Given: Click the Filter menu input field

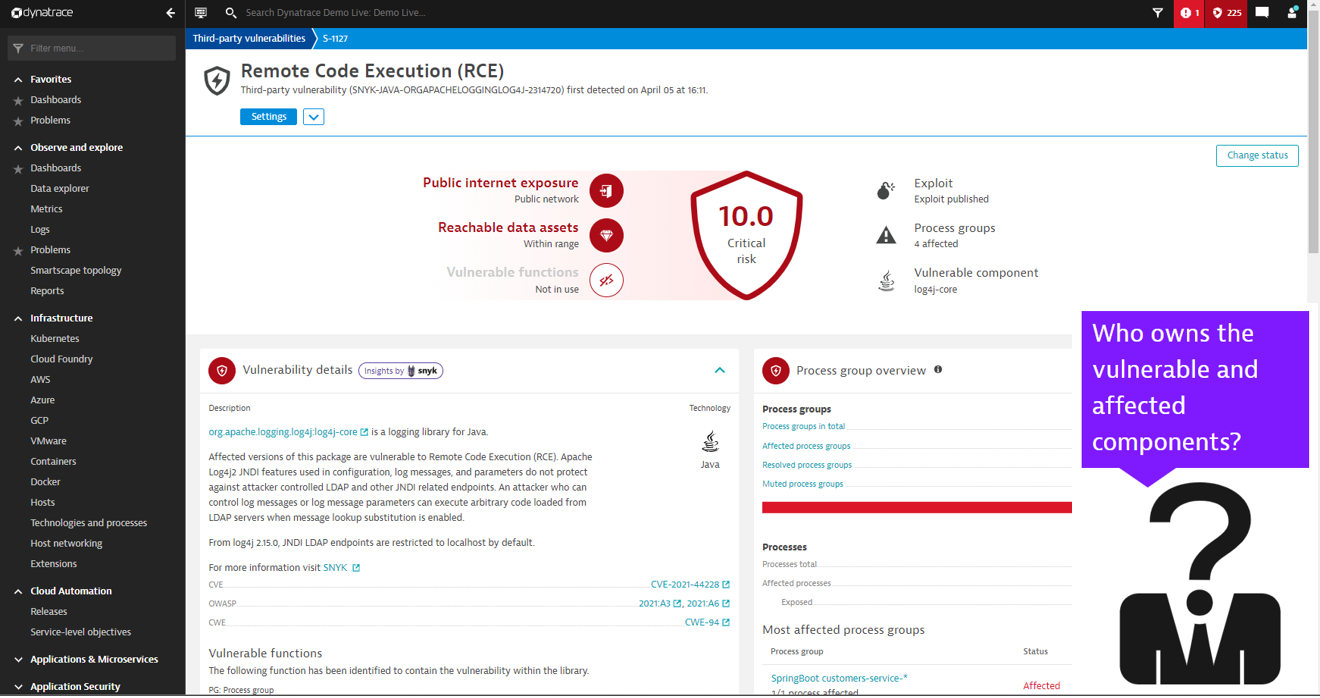Looking at the screenshot, I should pos(92,48).
